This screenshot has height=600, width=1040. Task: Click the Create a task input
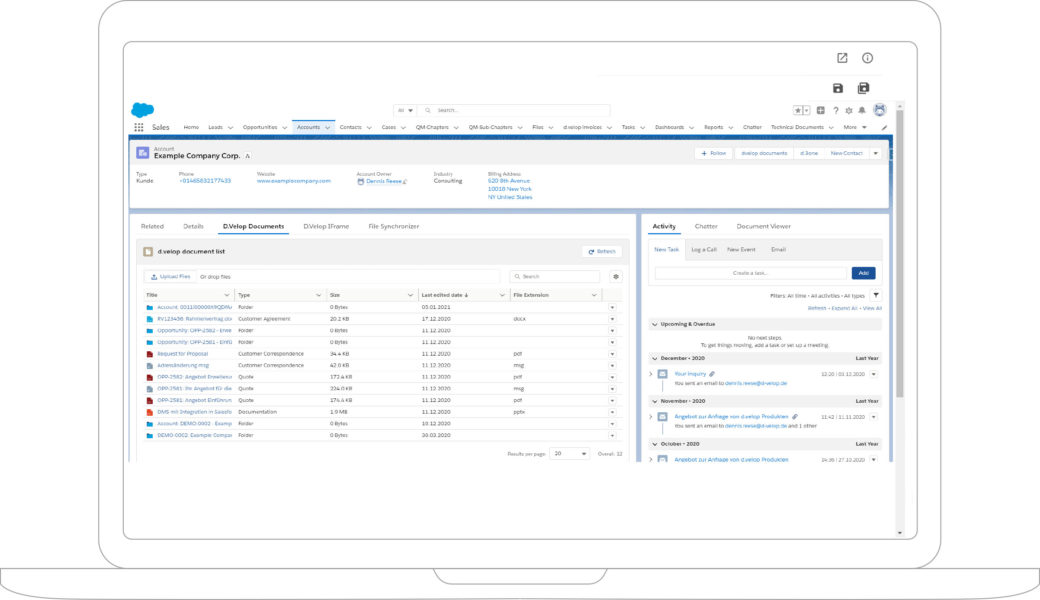point(751,273)
